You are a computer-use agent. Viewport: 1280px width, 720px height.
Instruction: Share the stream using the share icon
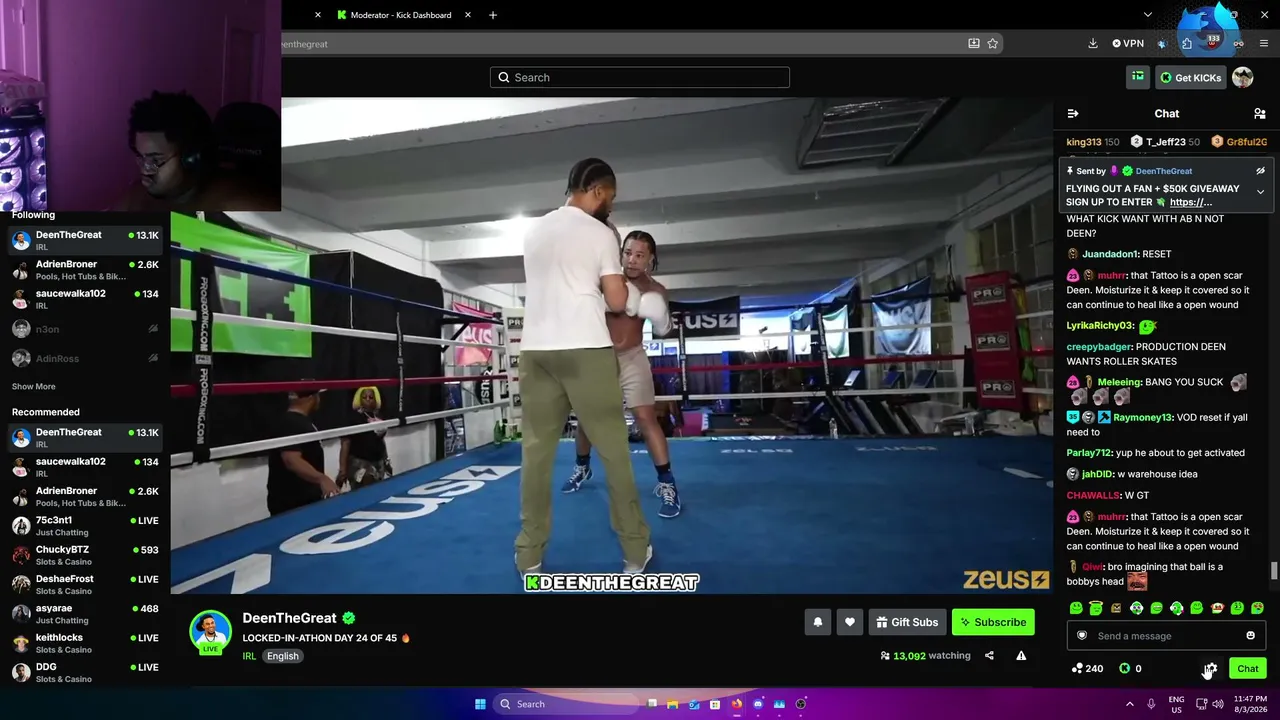pyautogui.click(x=989, y=656)
